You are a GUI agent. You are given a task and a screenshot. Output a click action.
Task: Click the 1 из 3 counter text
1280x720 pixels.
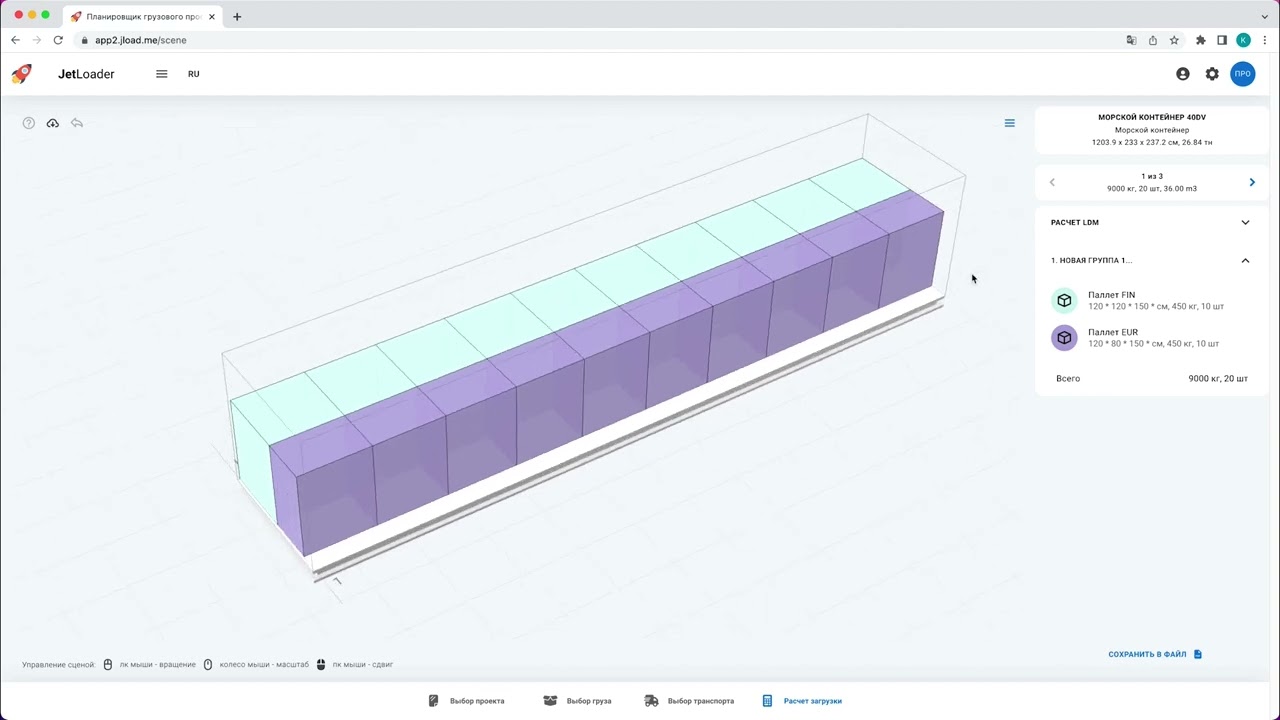1152,176
